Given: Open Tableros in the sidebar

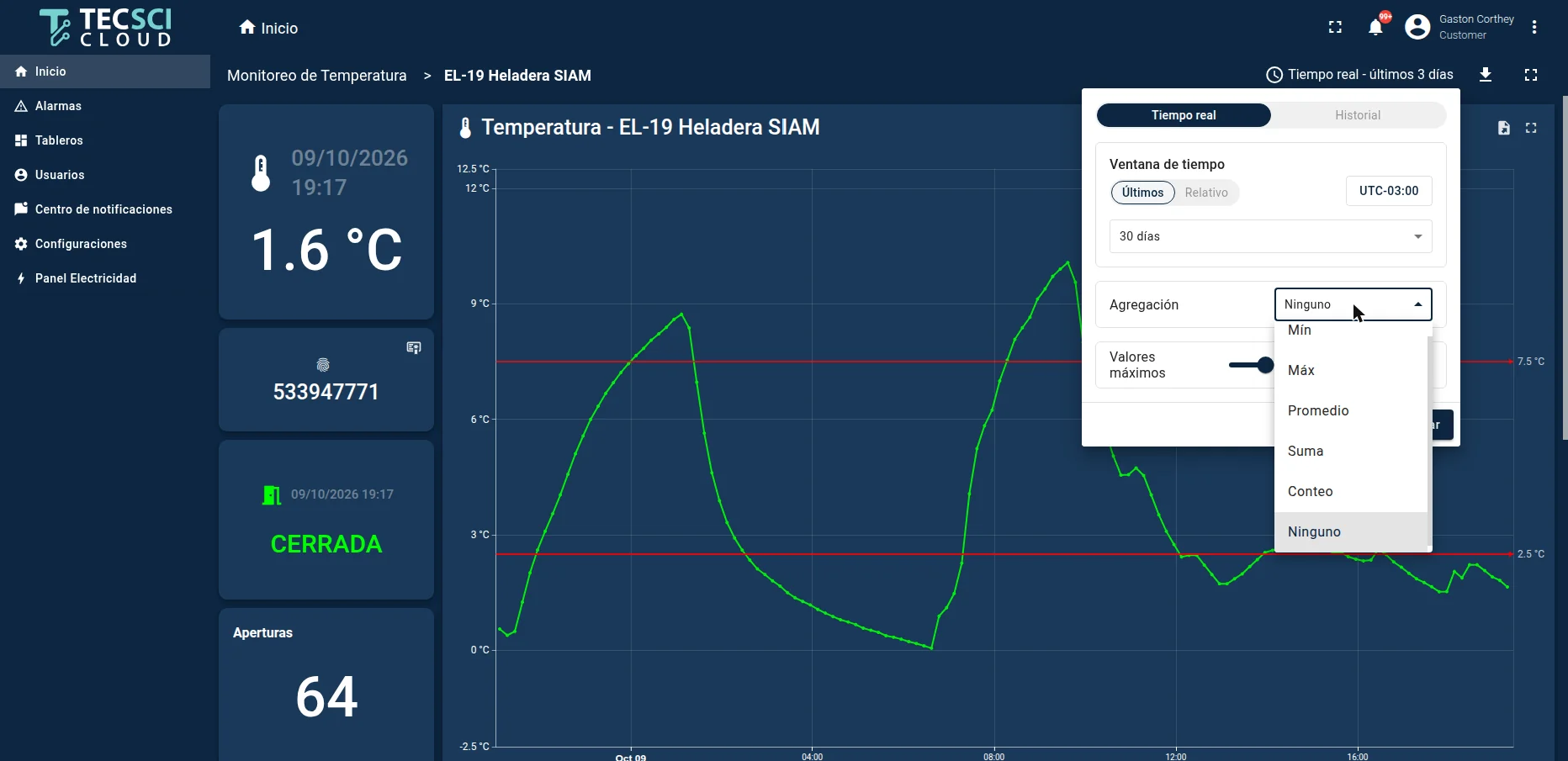Looking at the screenshot, I should tap(105, 140).
